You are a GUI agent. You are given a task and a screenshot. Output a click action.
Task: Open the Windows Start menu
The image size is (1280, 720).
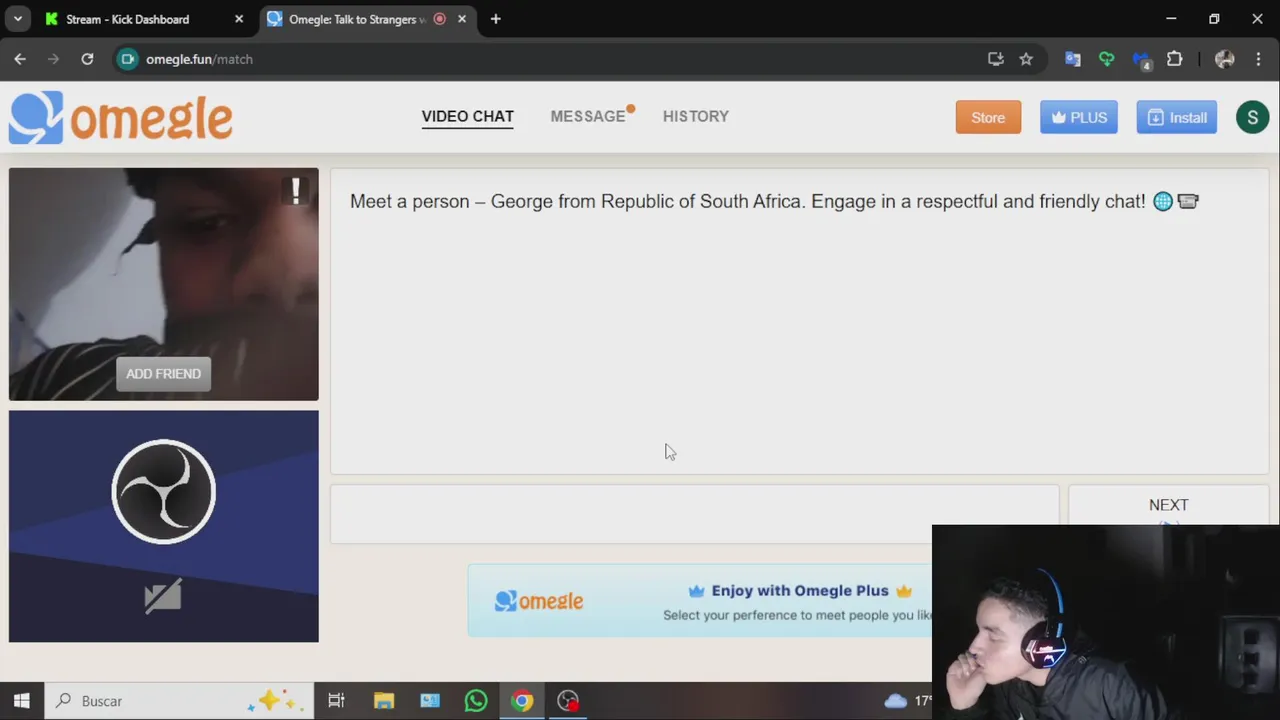point(21,701)
